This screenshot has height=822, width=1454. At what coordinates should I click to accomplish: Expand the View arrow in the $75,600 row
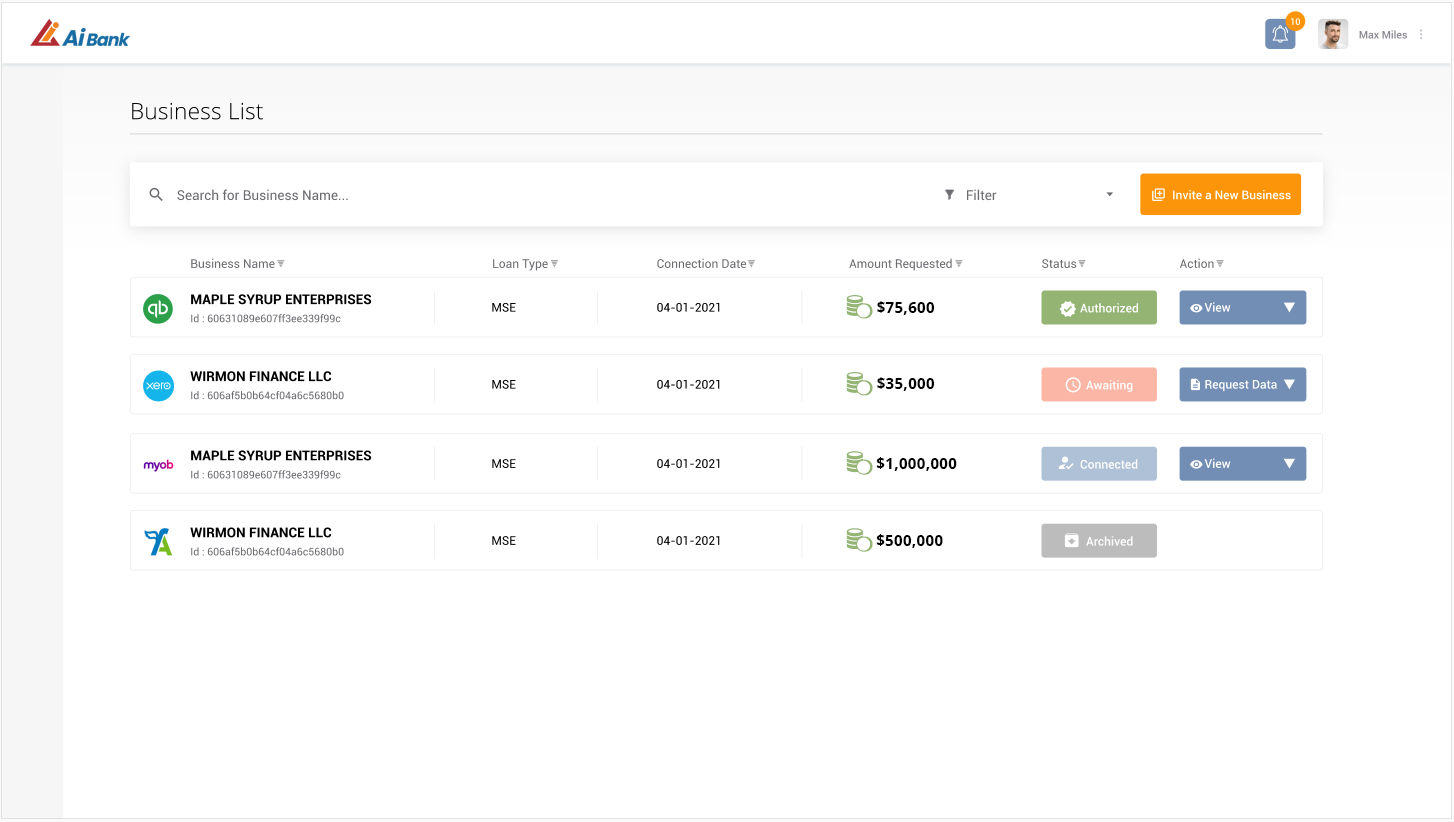(x=1289, y=307)
